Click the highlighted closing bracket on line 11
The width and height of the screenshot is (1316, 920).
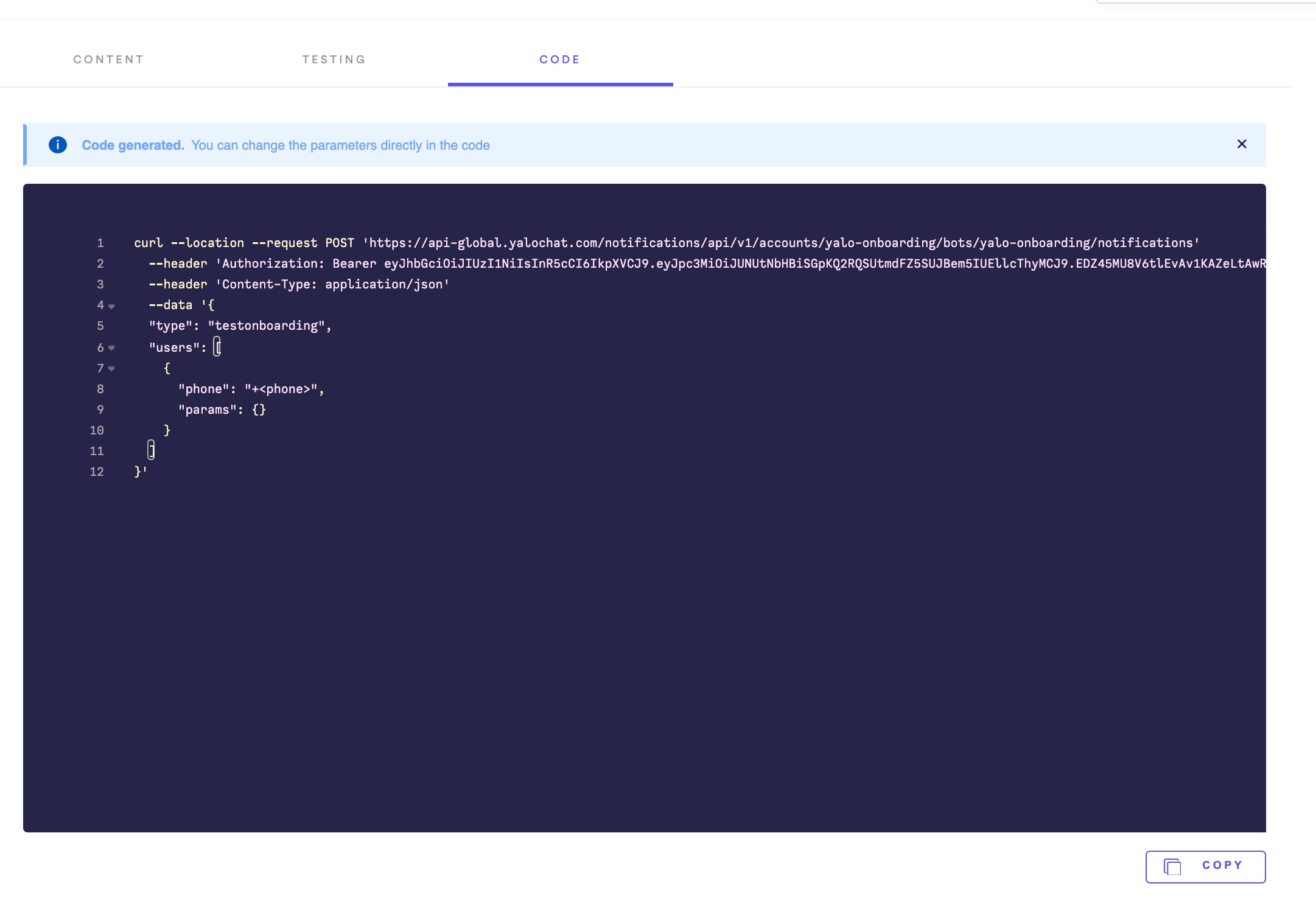(151, 451)
